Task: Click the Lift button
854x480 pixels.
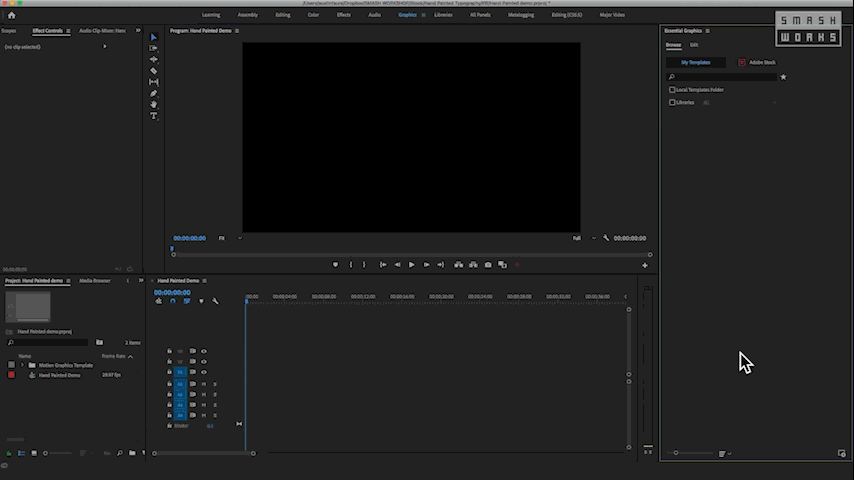Action: [459, 265]
